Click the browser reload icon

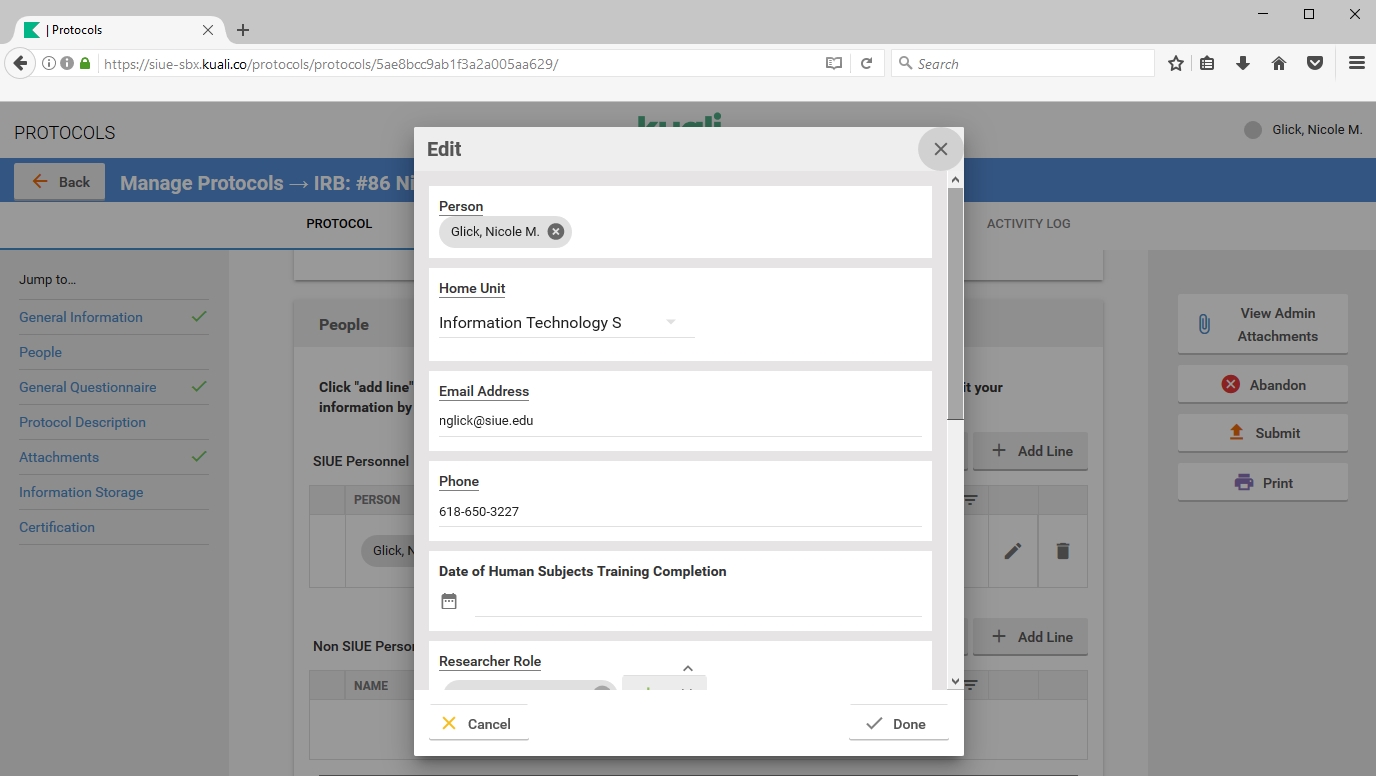[867, 63]
